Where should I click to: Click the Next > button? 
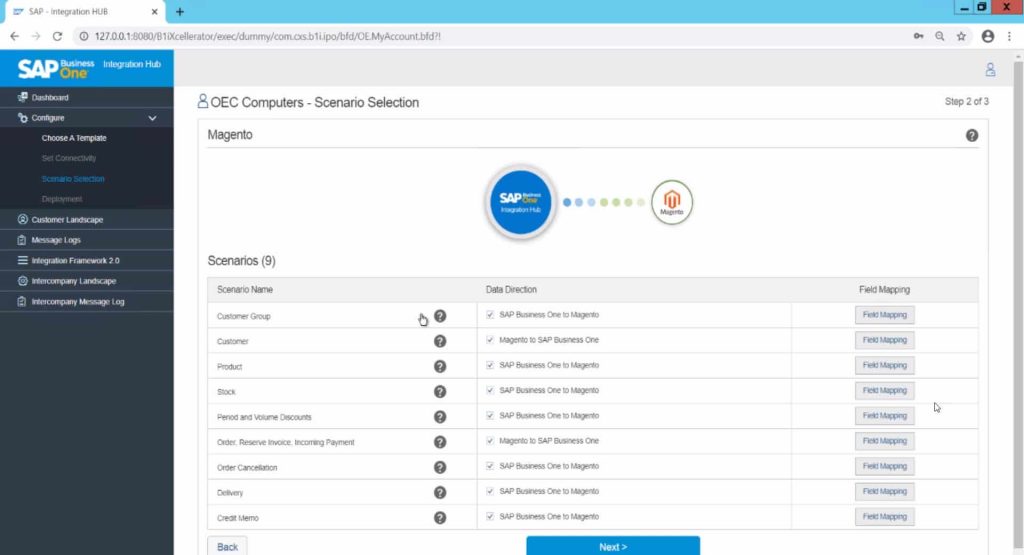click(x=613, y=546)
